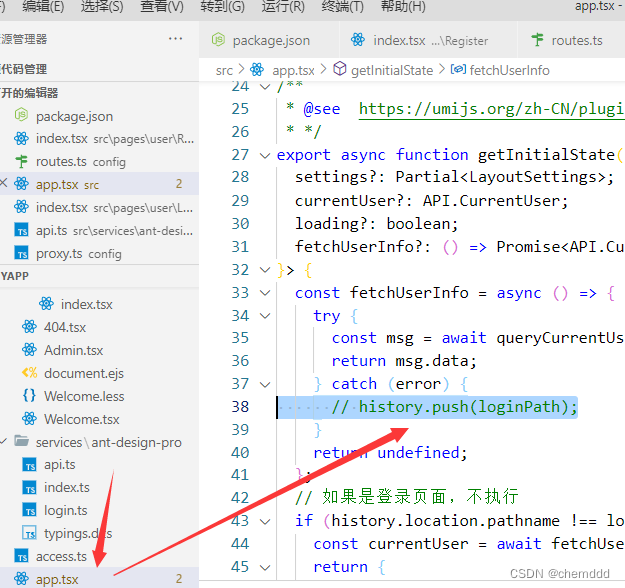Click braces icon of Welcome.less file
The width and height of the screenshot is (625, 588).
[29, 396]
